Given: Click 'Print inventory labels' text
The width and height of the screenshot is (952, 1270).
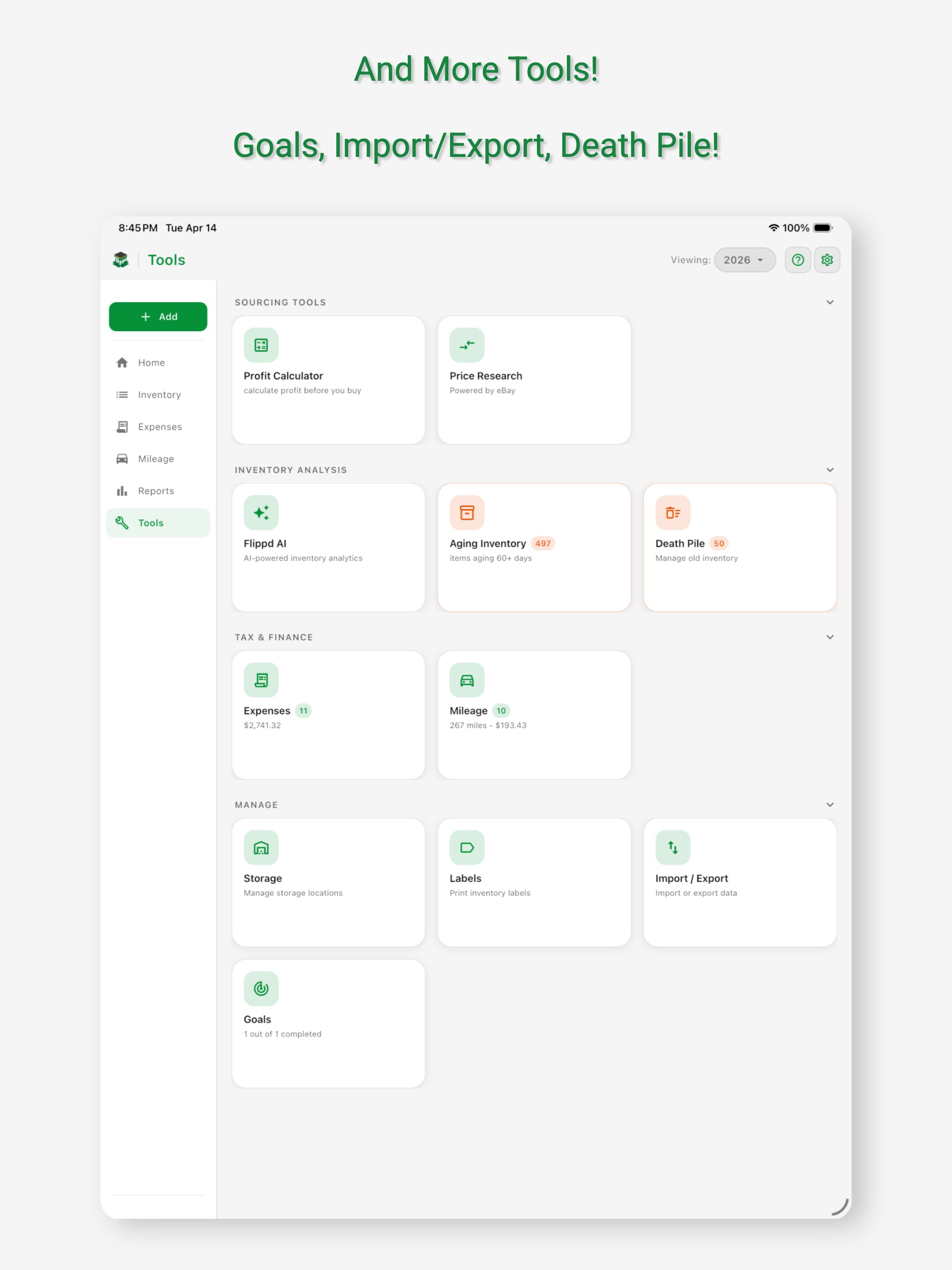Looking at the screenshot, I should coord(490,893).
